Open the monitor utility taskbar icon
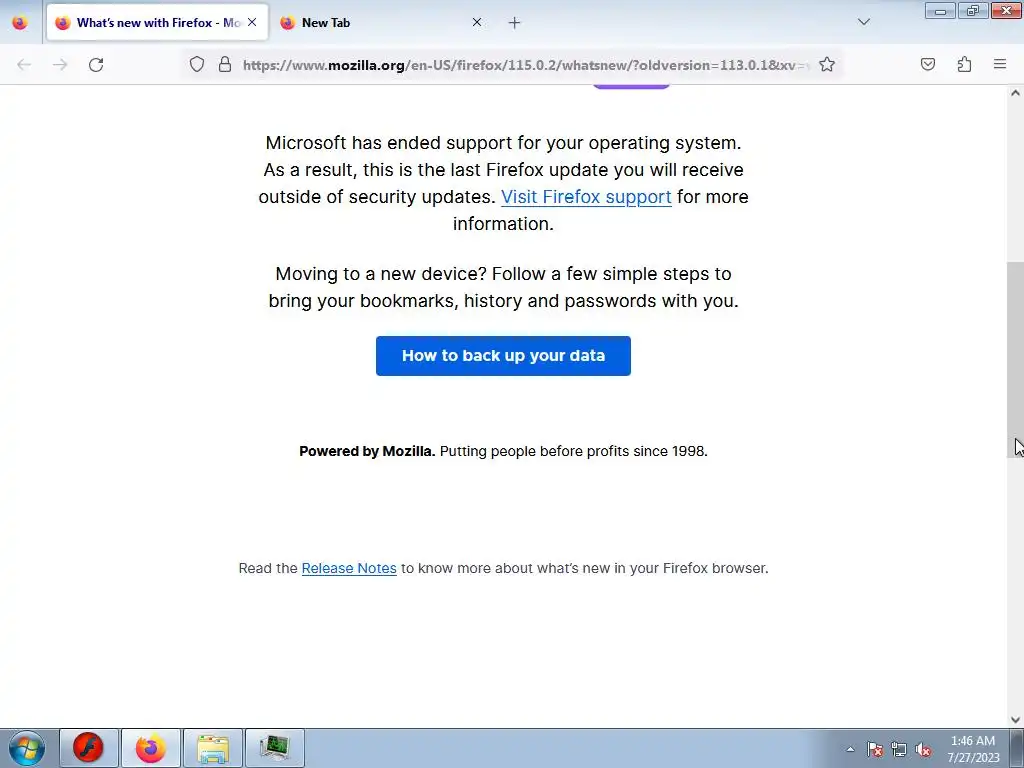Screen dimensions: 1024x768 [274, 748]
